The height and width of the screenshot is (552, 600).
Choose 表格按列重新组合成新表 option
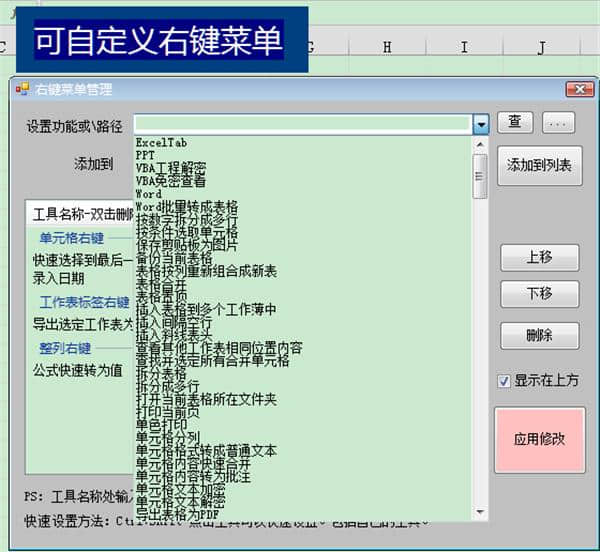(206, 271)
